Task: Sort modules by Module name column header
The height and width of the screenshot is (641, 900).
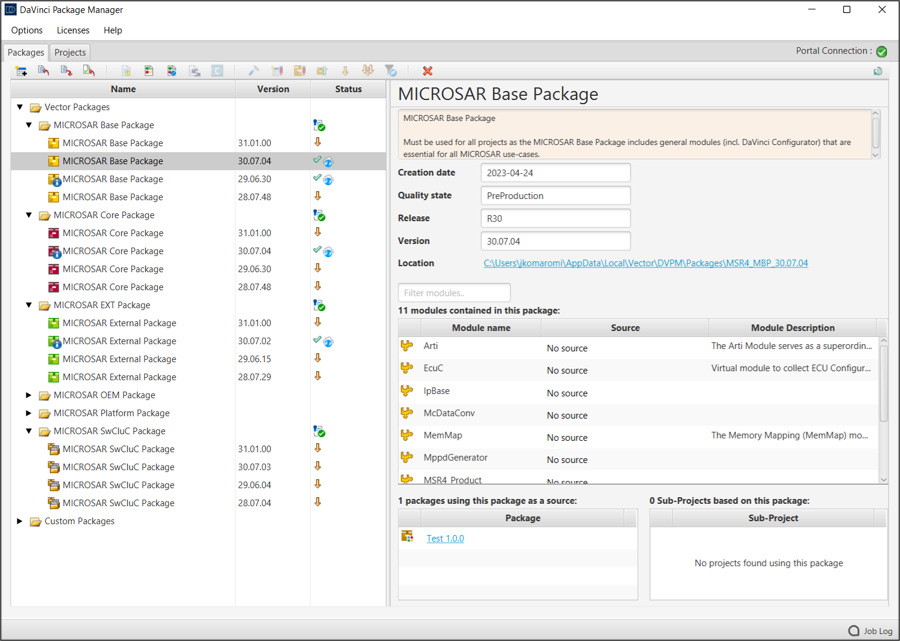Action: pyautogui.click(x=481, y=328)
